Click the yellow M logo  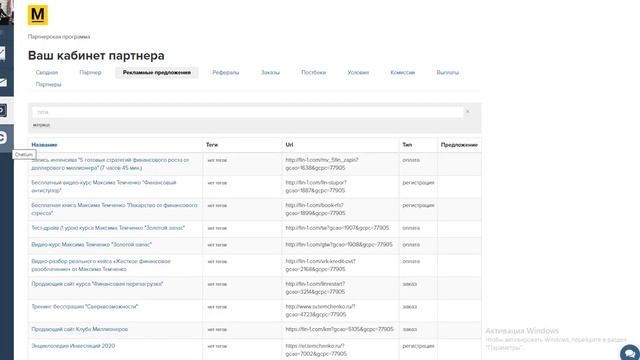pyautogui.click(x=38, y=15)
